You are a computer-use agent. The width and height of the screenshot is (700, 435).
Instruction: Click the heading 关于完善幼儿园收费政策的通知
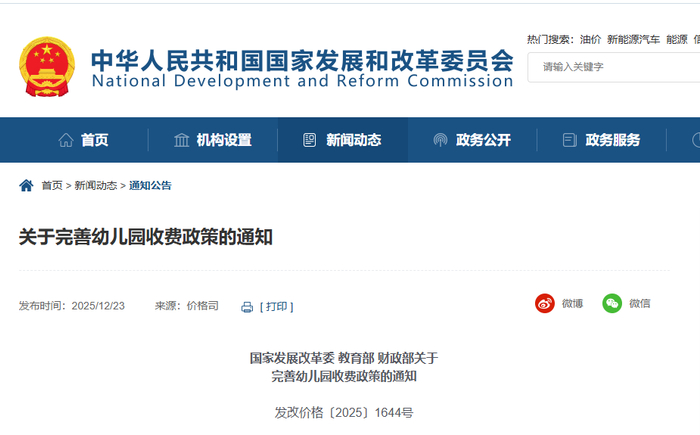click(x=146, y=237)
